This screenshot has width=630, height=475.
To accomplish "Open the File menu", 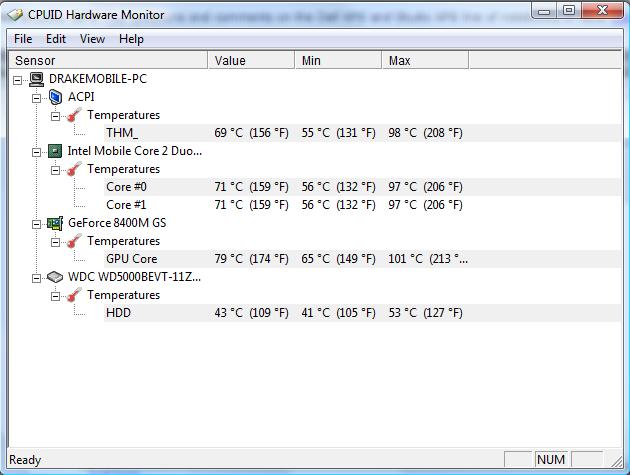I will coord(23,39).
